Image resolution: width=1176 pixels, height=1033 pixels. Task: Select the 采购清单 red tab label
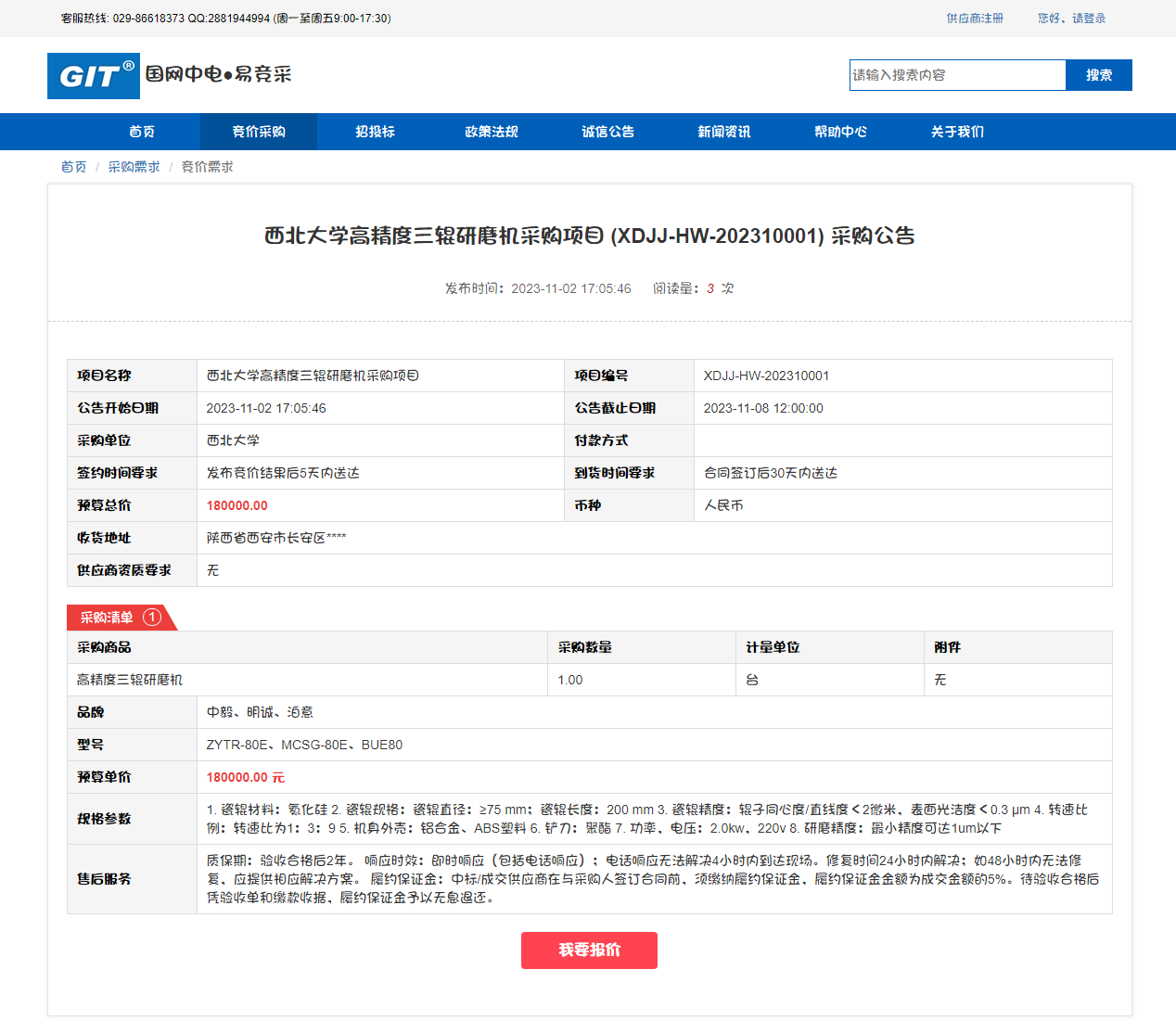pyautogui.click(x=107, y=618)
